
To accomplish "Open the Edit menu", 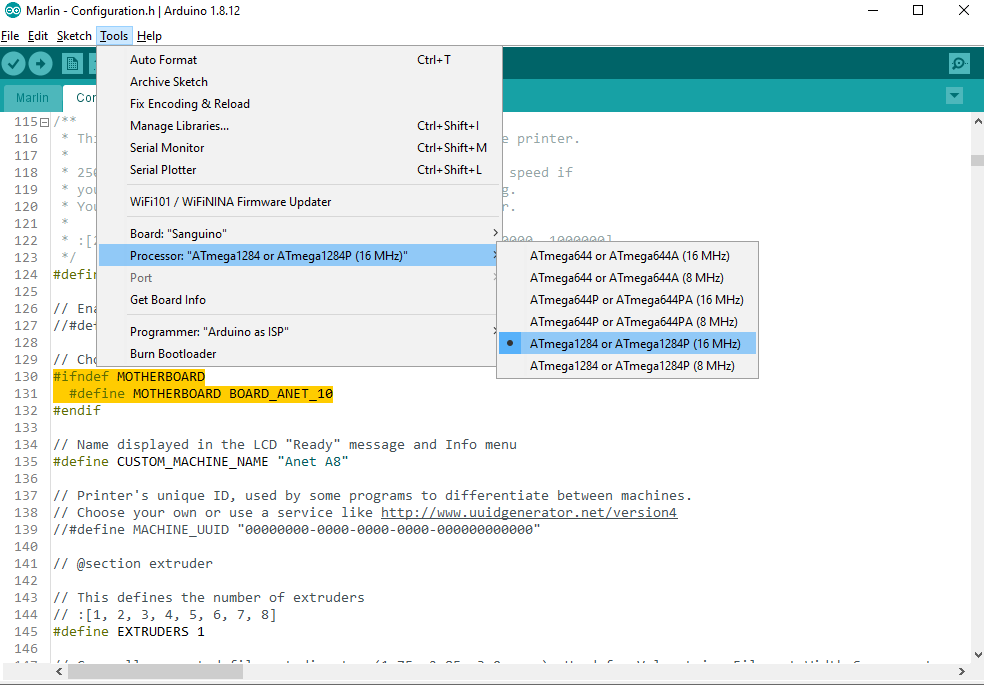I will [x=38, y=36].
